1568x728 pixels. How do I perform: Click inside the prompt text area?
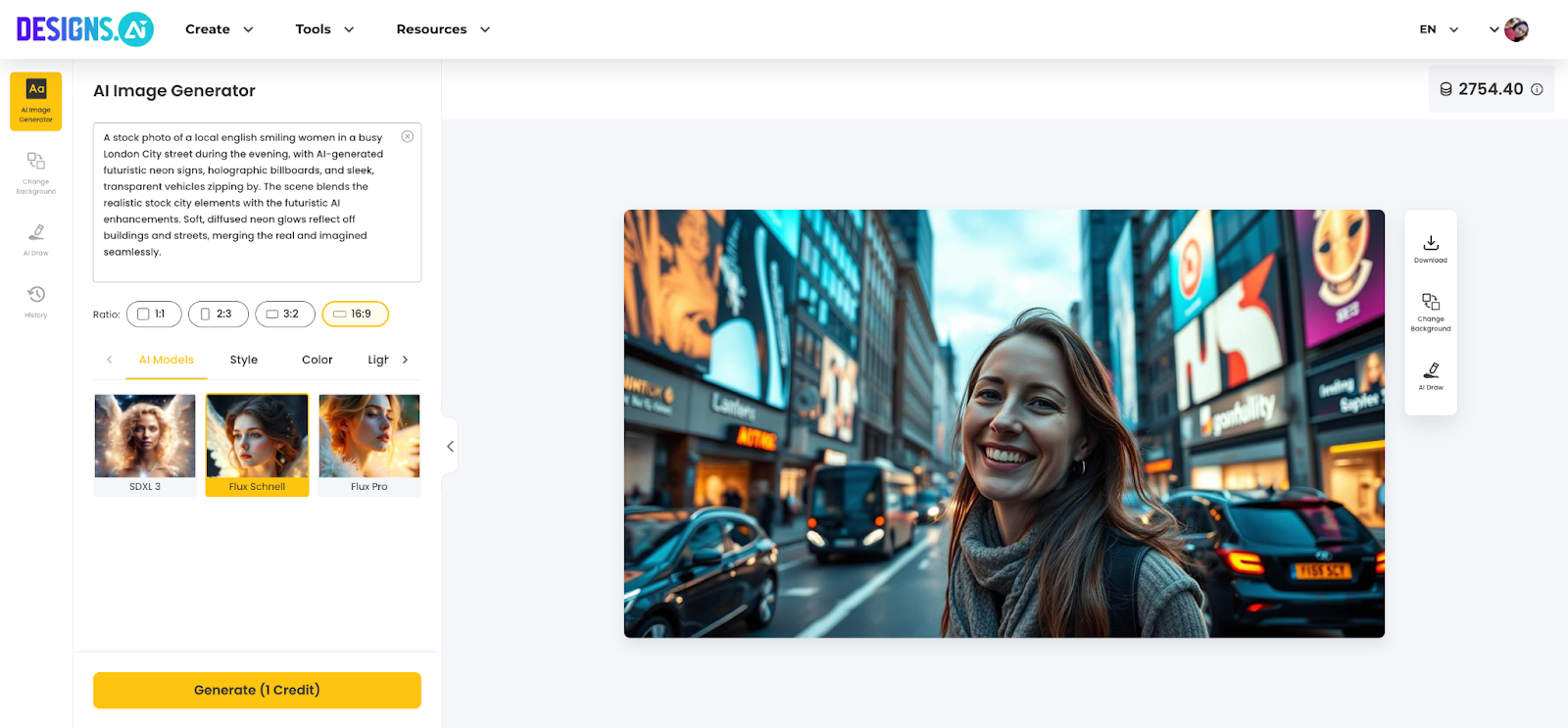pyautogui.click(x=257, y=203)
